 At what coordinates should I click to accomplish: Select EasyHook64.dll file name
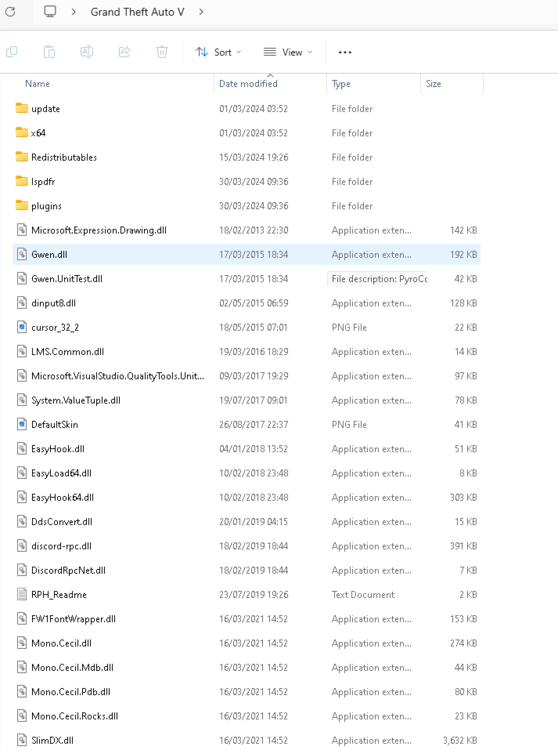pos(63,497)
